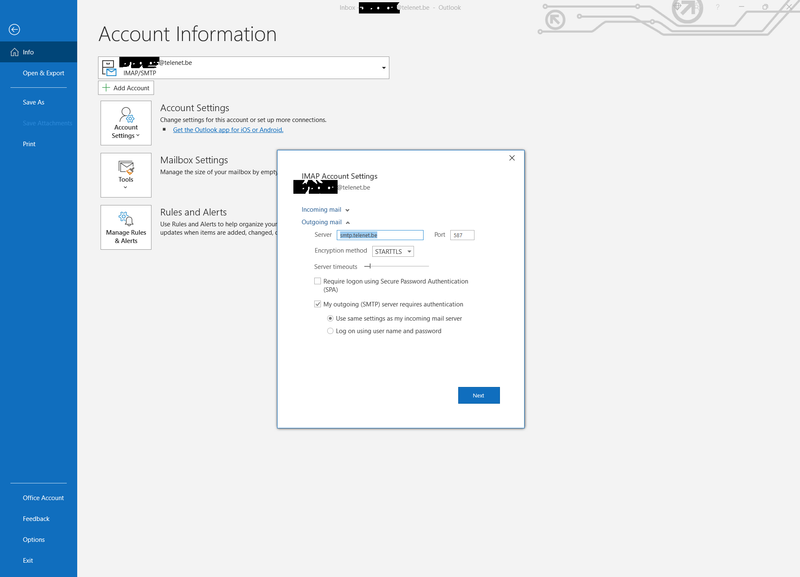
Task: Open the Encryption method dropdown
Action: point(393,251)
